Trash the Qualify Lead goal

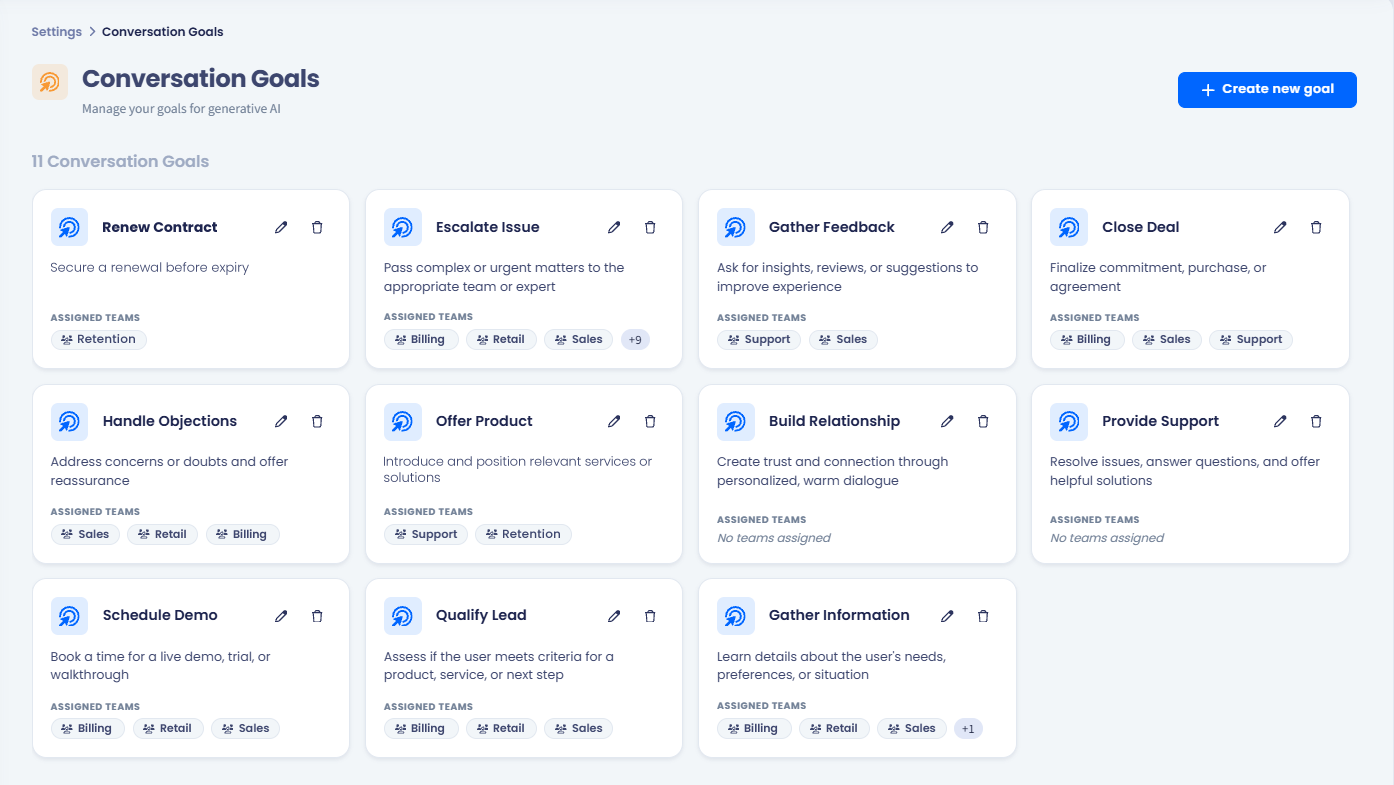coord(650,616)
